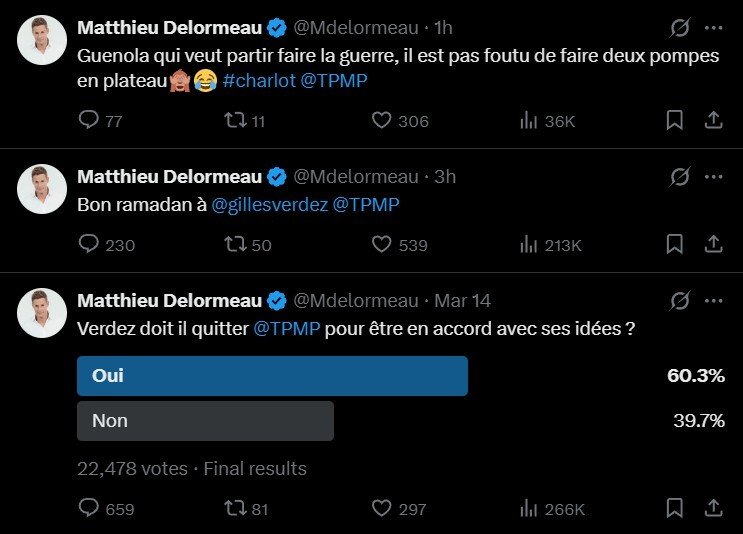Reply to the Bon ramadan tweet
The width and height of the screenshot is (743, 534).
pos(88,244)
